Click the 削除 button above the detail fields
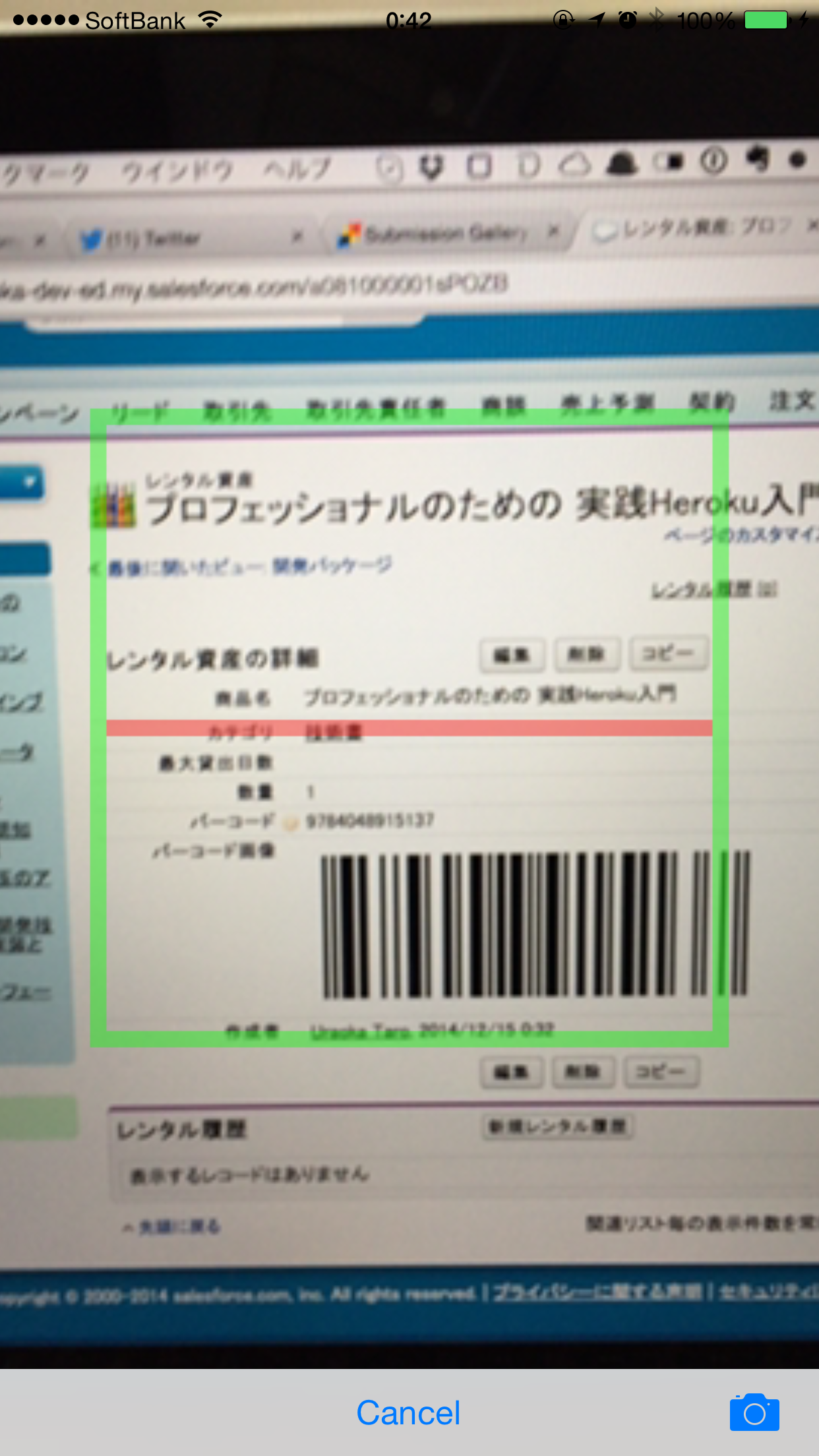Screen dimensions: 819x1456 click(x=587, y=654)
